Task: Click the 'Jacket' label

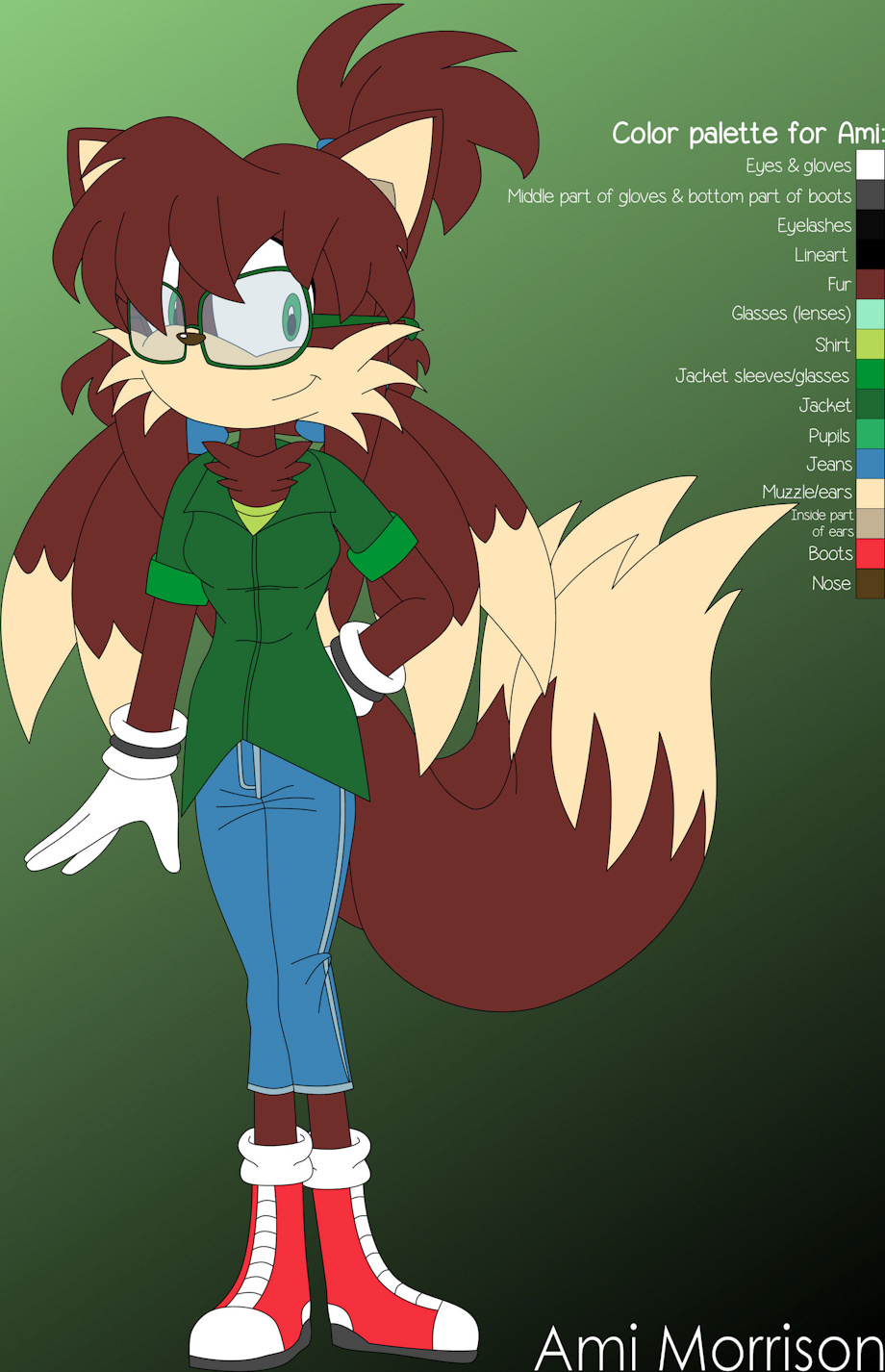Action: tap(825, 405)
